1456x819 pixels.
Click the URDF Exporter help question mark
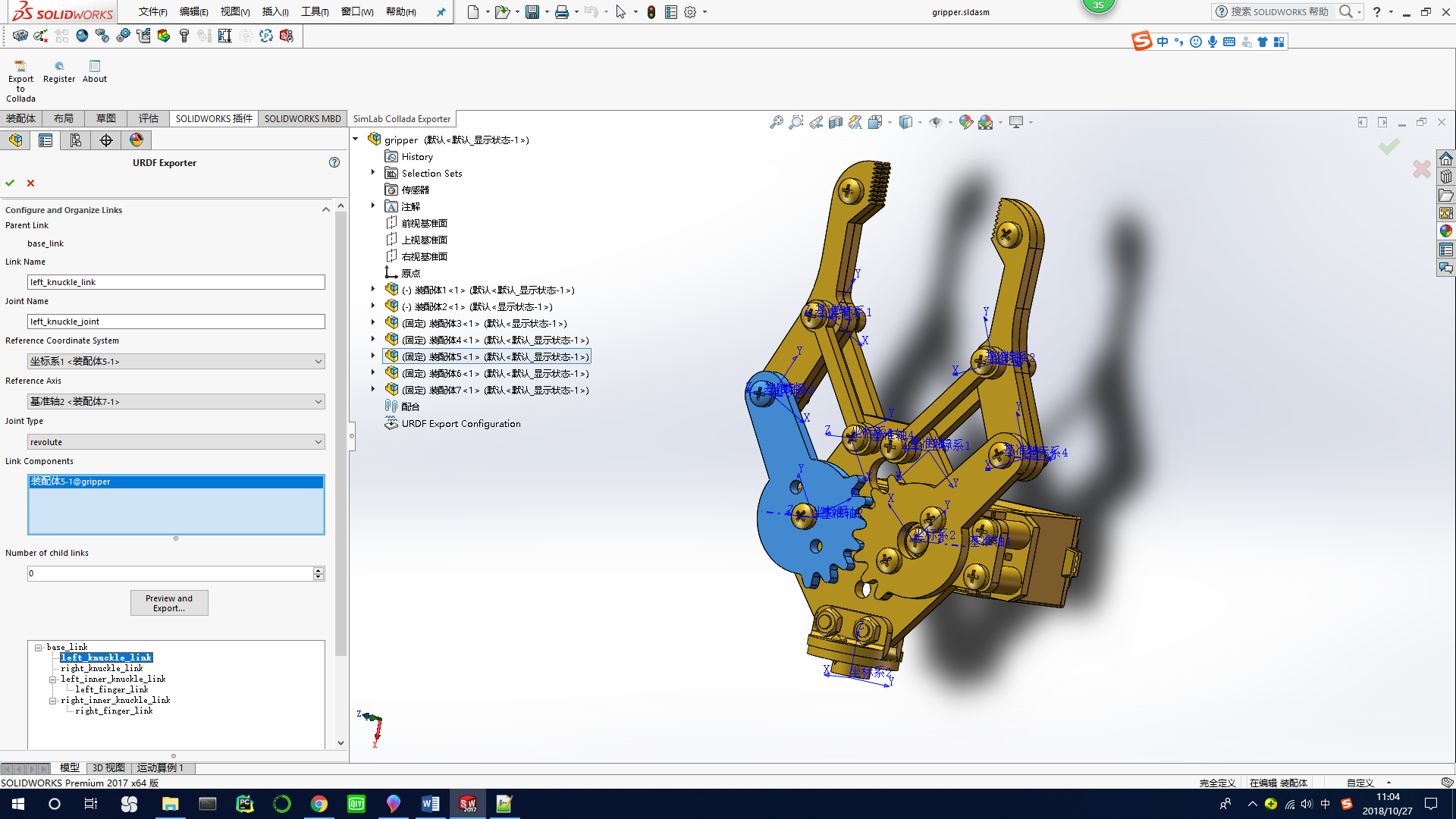click(334, 162)
